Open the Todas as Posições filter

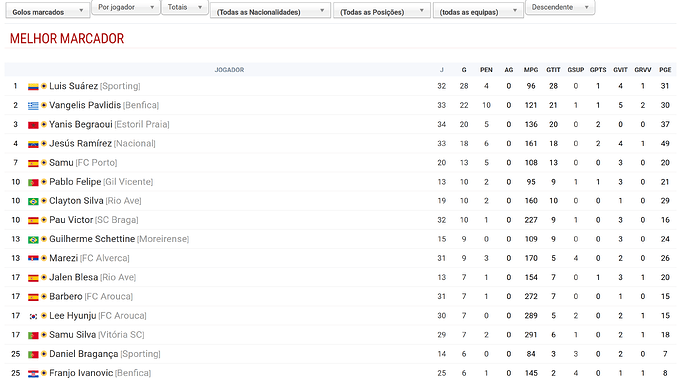click(x=382, y=12)
